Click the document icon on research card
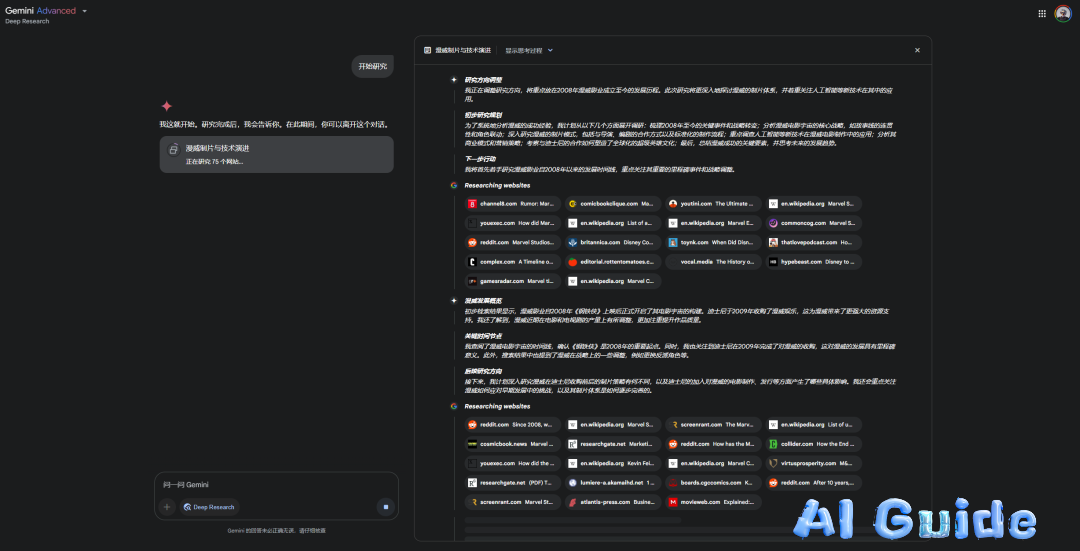1080x551 pixels. [x=173, y=149]
